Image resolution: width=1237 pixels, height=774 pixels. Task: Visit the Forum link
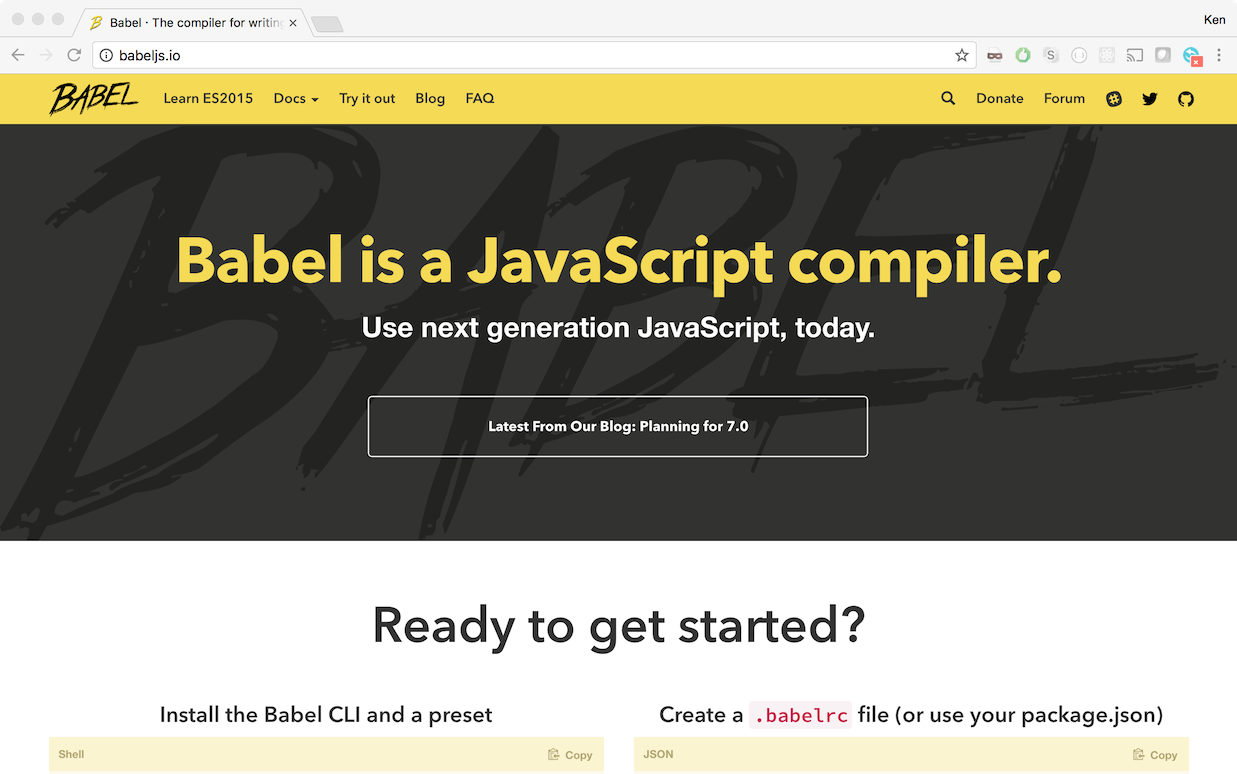[1064, 98]
